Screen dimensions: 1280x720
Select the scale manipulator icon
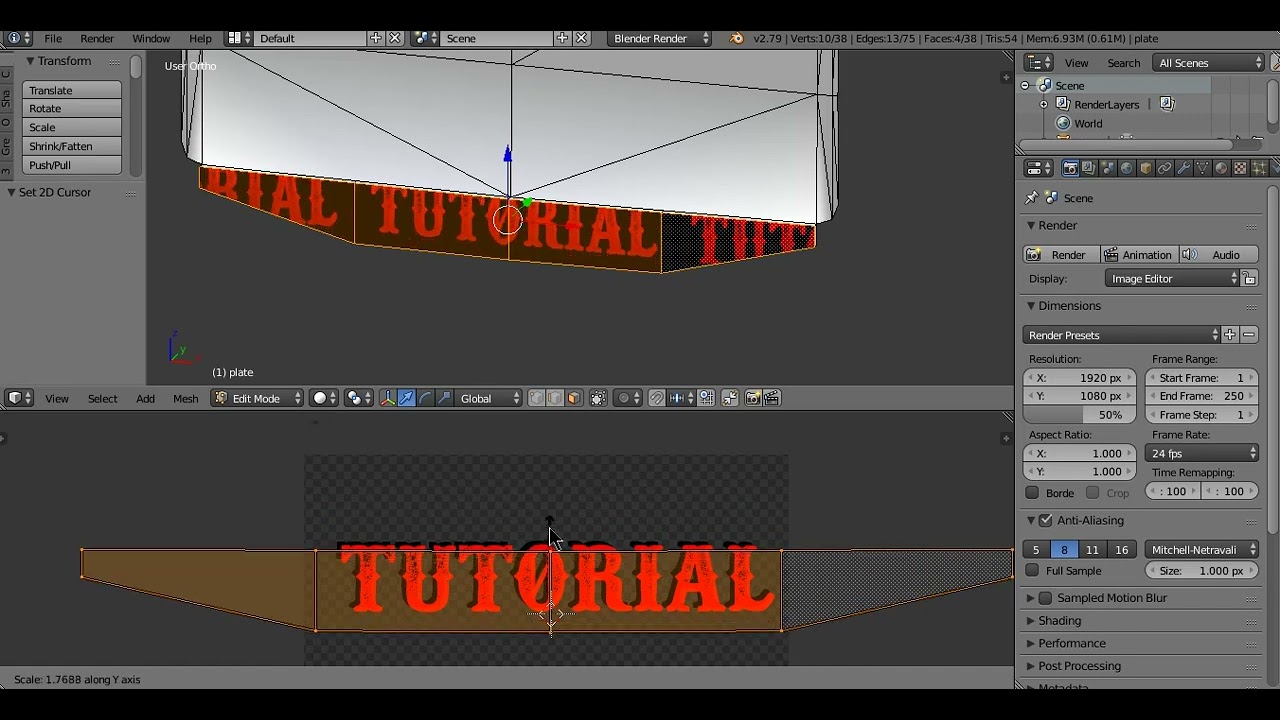pos(444,398)
